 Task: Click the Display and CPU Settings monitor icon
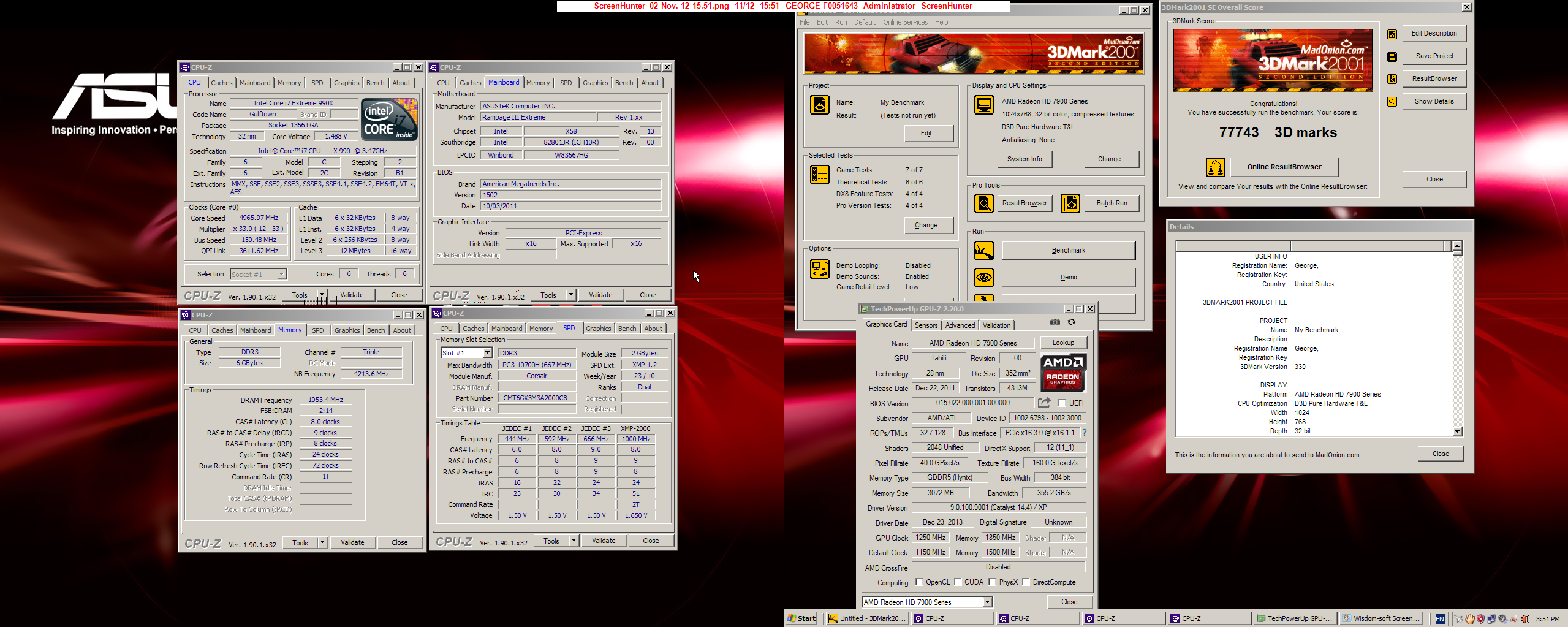pos(984,105)
